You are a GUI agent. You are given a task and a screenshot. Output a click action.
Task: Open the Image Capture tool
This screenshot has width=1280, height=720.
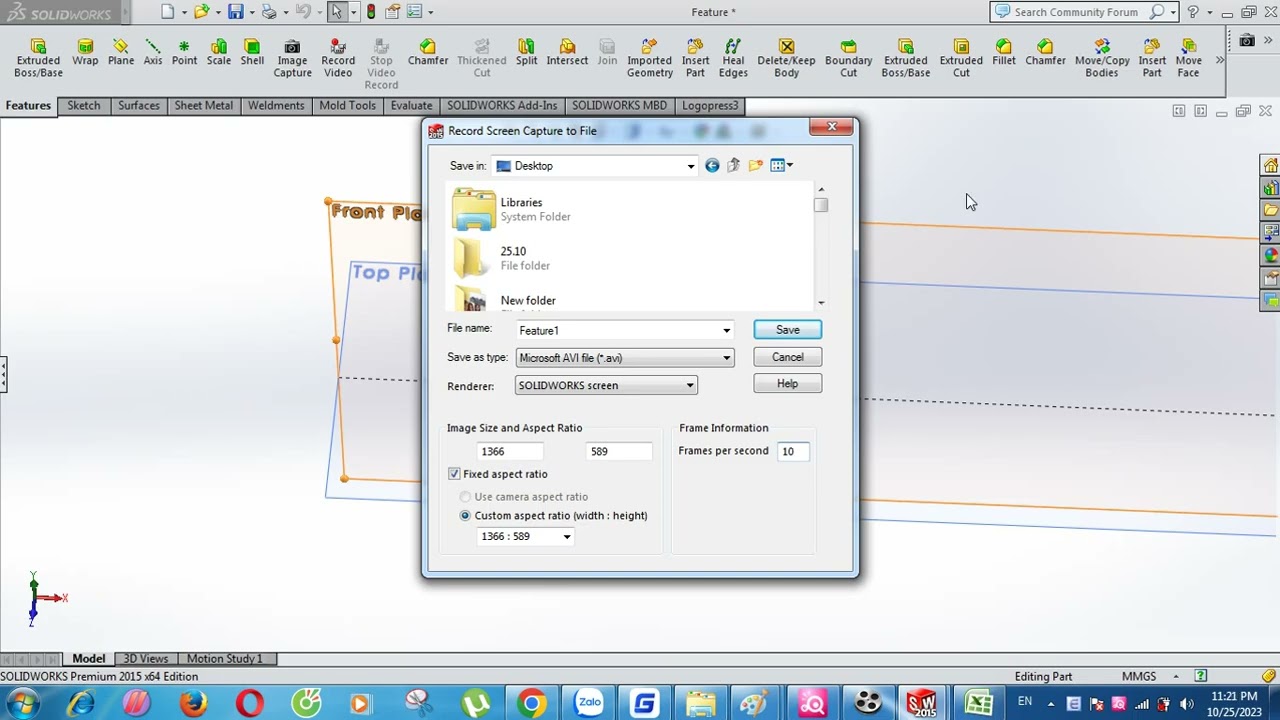pos(292,59)
